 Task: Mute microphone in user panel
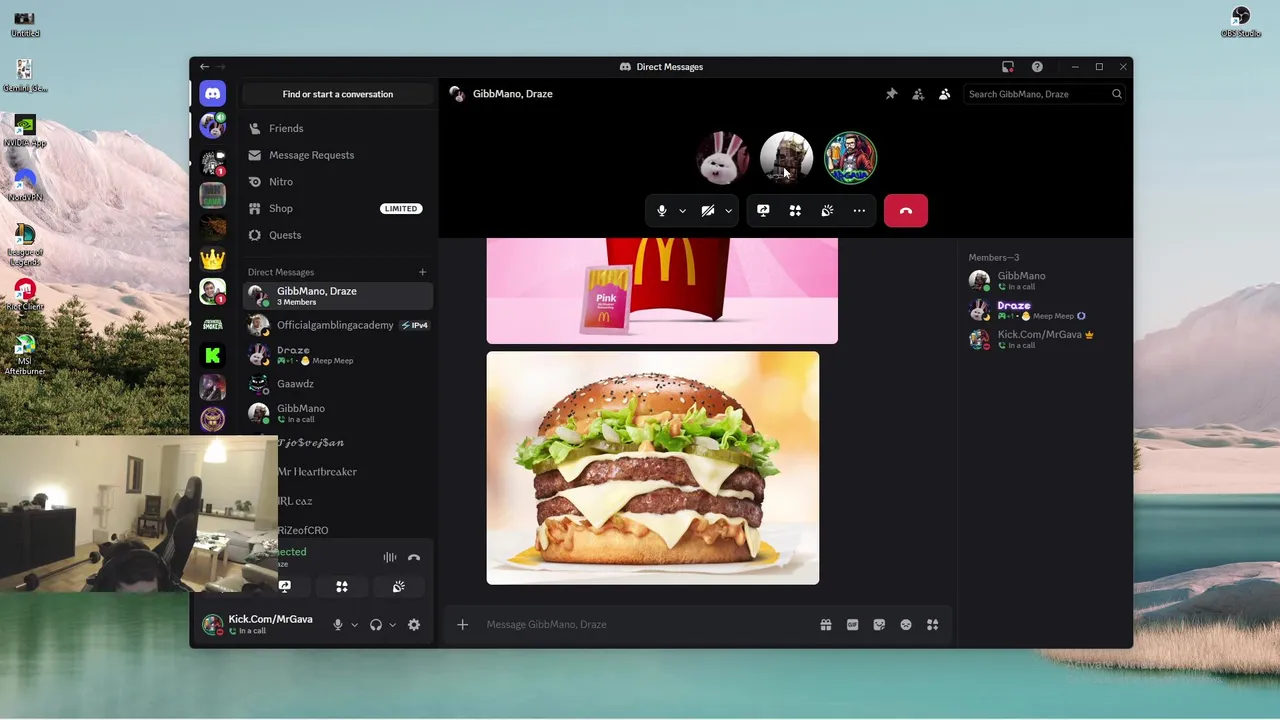pos(338,625)
